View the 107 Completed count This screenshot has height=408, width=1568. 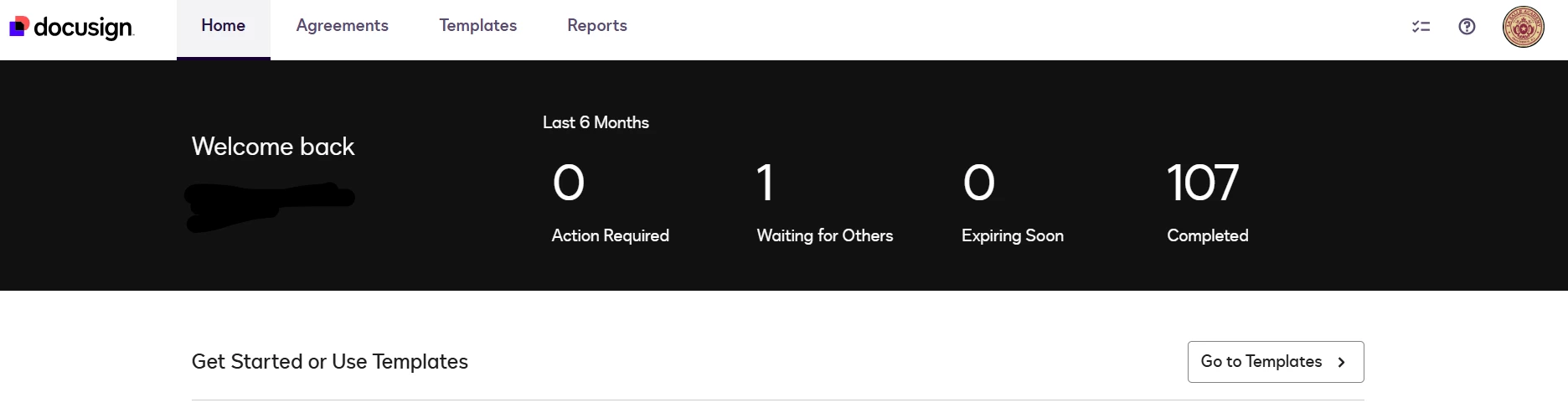[x=1203, y=183]
